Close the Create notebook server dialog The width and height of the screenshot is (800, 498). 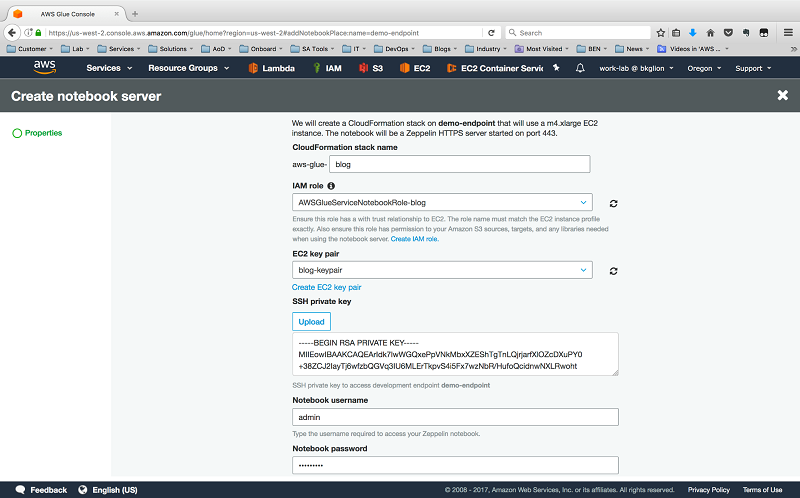783,95
